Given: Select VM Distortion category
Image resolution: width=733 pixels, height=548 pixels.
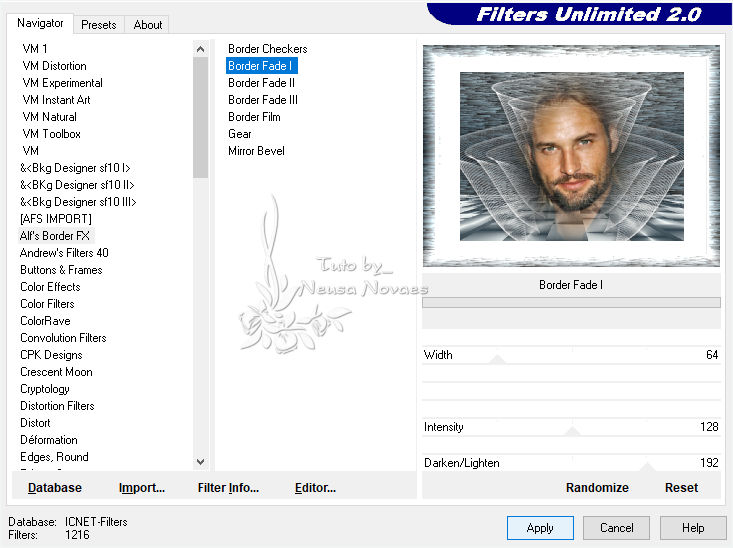Looking at the screenshot, I should tap(55, 66).
